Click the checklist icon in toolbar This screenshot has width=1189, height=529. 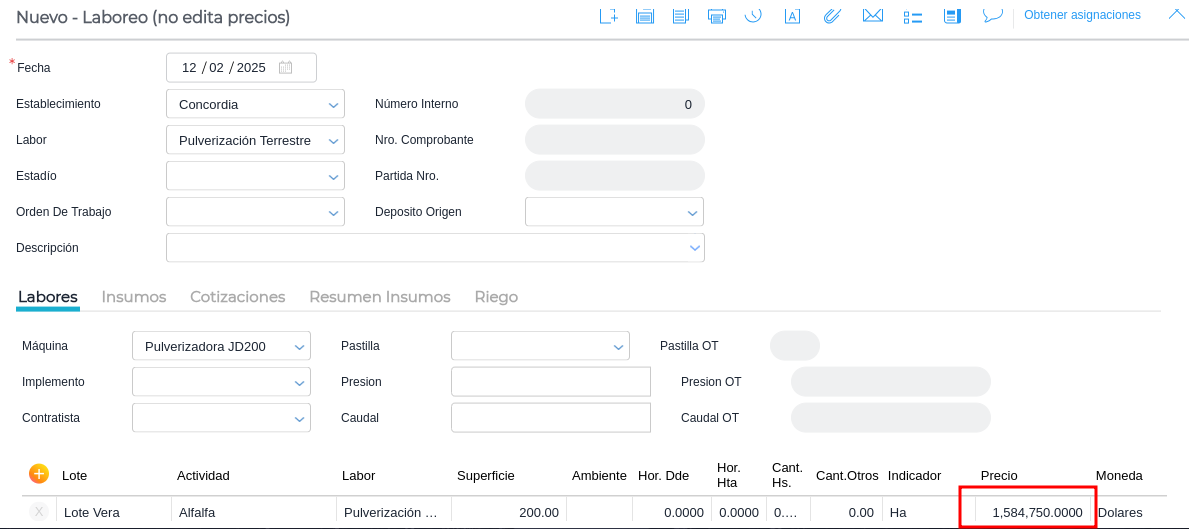point(912,16)
